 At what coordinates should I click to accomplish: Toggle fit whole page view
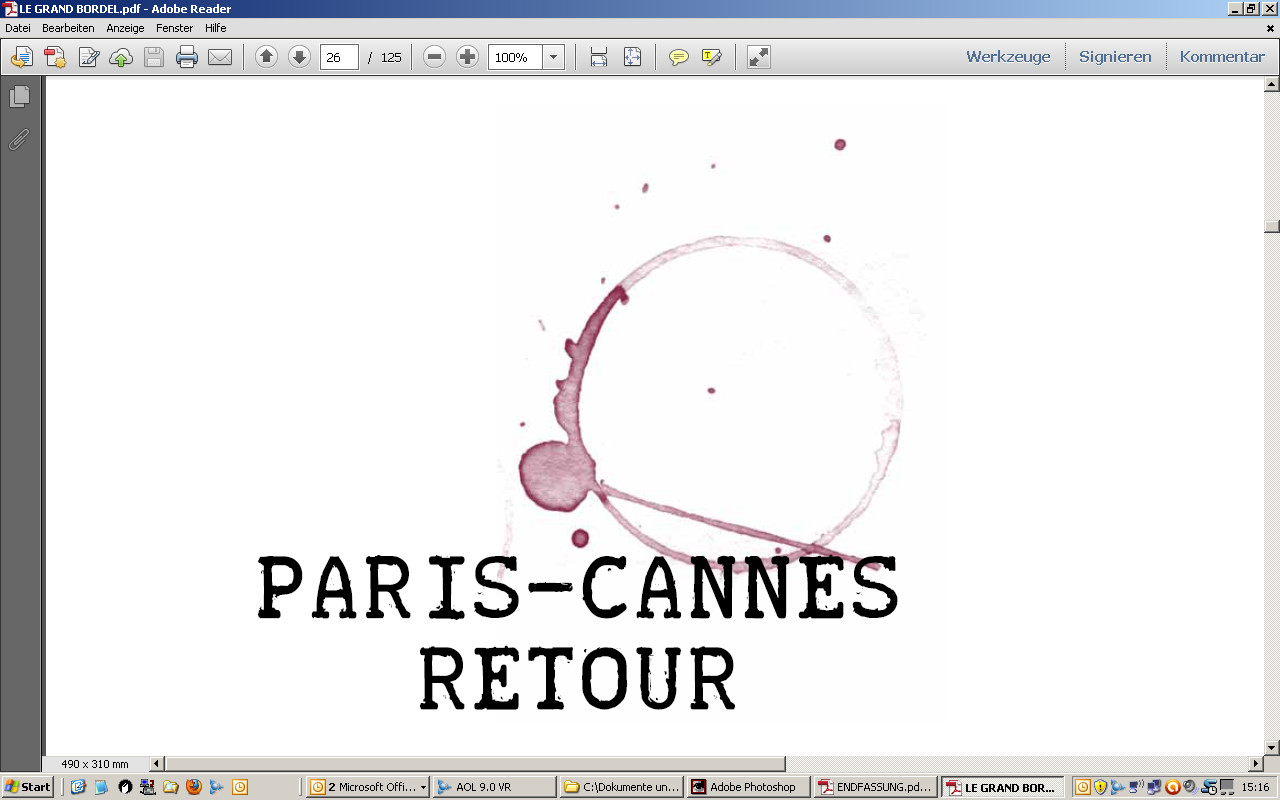pos(632,57)
